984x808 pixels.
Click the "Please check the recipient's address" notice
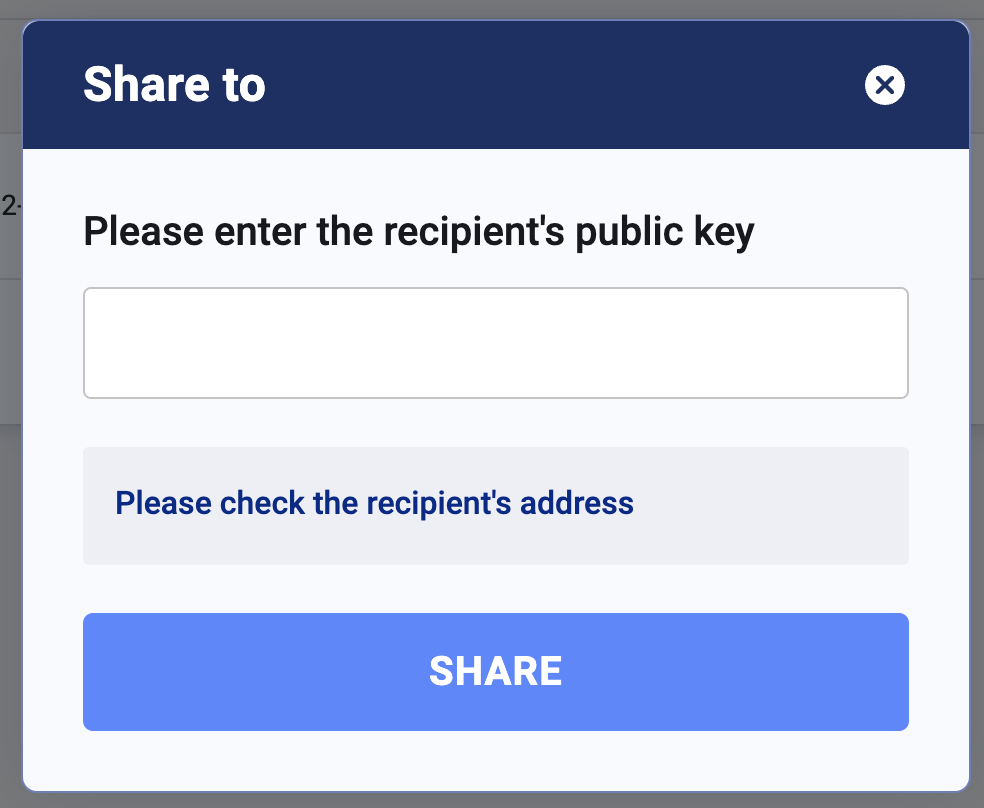click(374, 502)
